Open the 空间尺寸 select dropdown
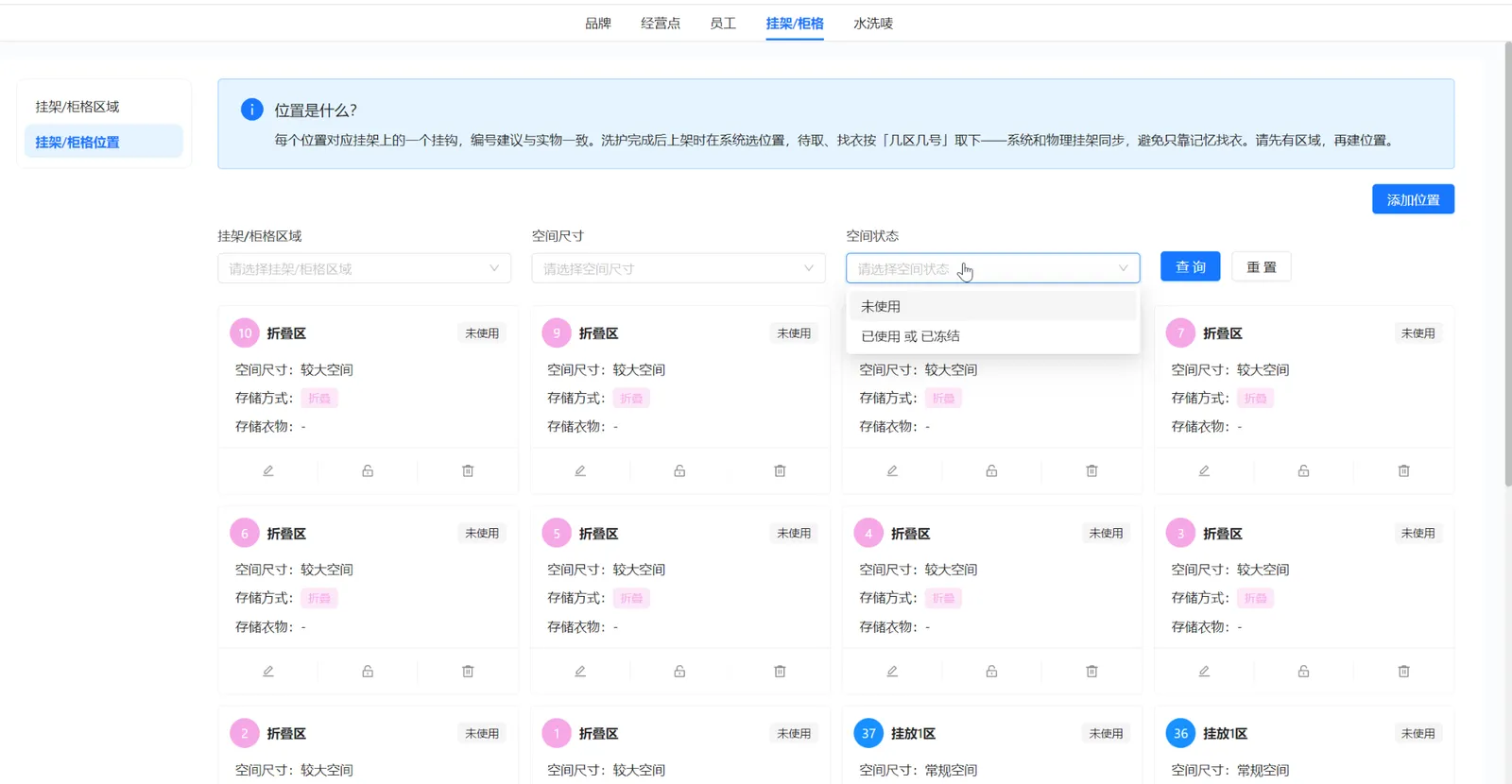Image resolution: width=1512 pixels, height=784 pixels. (679, 268)
